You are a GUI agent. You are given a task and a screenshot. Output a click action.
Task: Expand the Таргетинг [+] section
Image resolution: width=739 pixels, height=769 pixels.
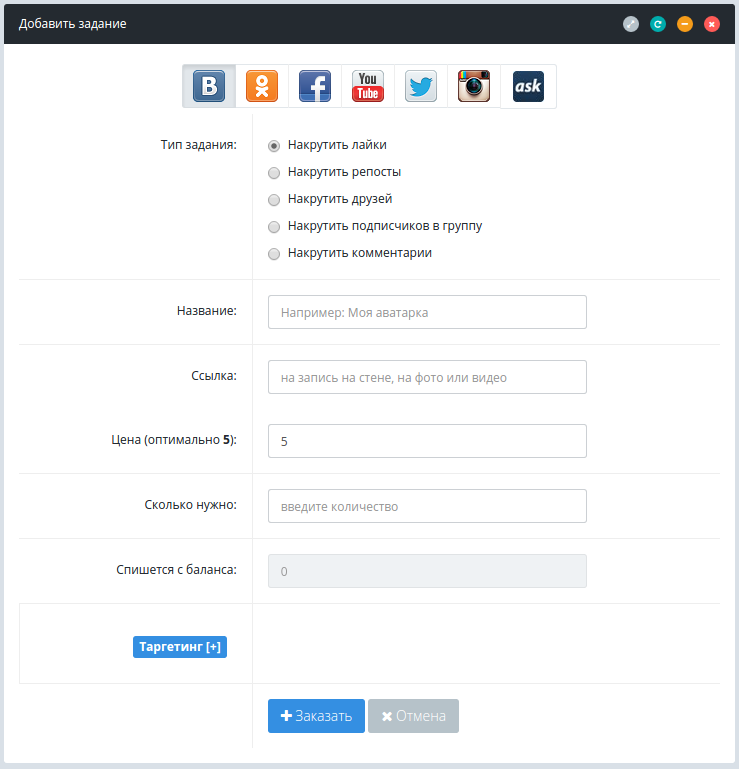[x=180, y=647]
